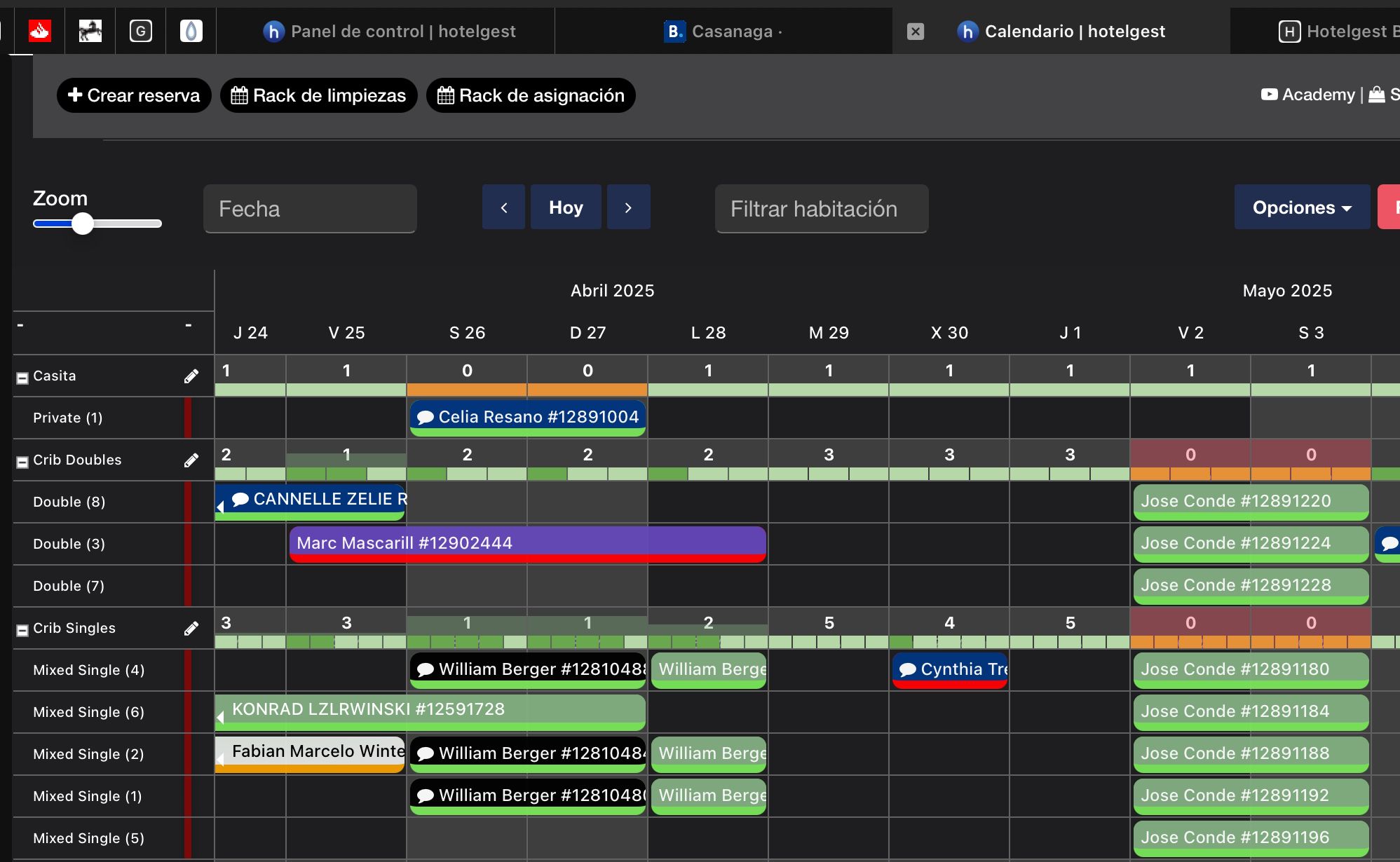Edit Crib Singles with pencil icon
The image size is (1400, 862).
pyautogui.click(x=191, y=629)
